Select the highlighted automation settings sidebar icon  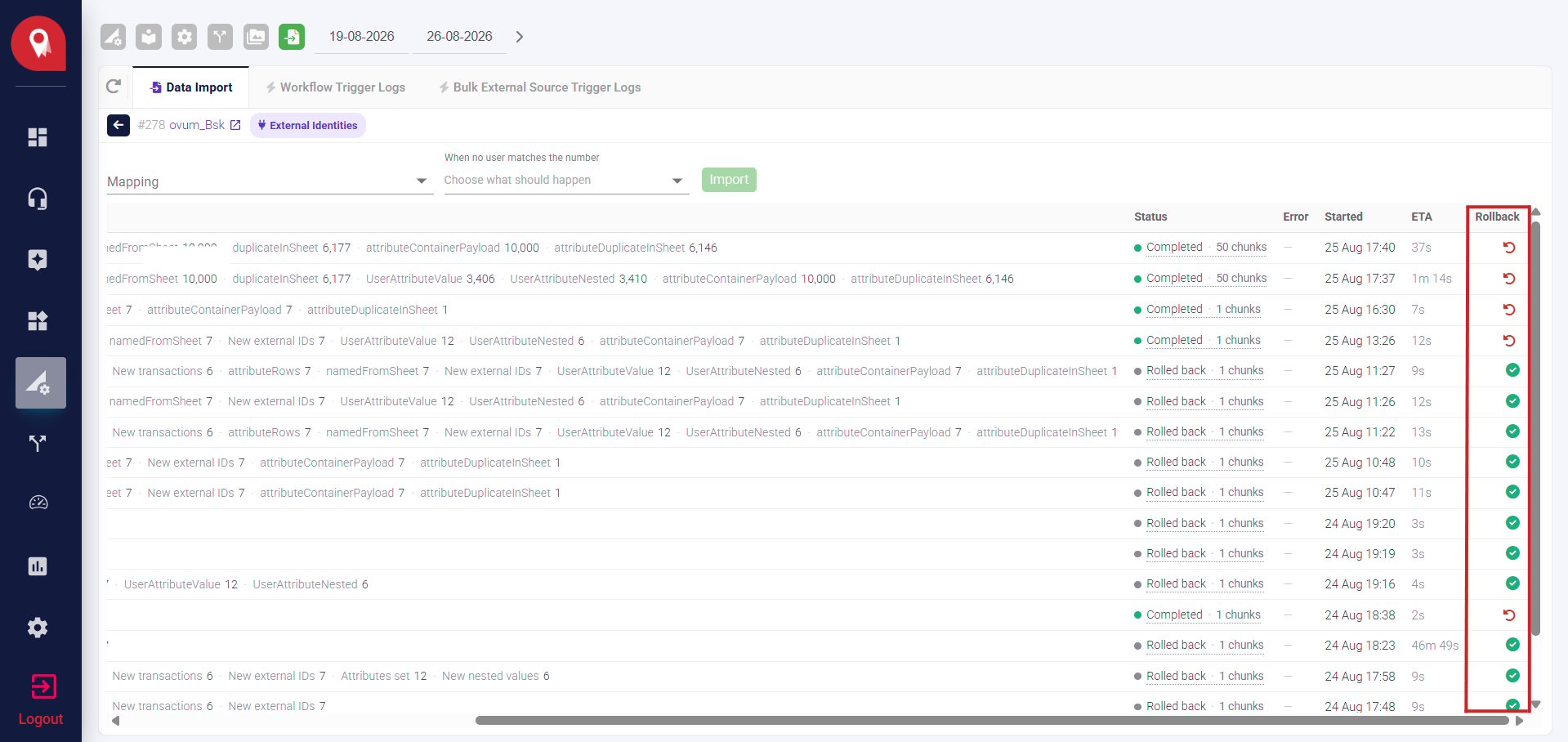pyautogui.click(x=41, y=382)
